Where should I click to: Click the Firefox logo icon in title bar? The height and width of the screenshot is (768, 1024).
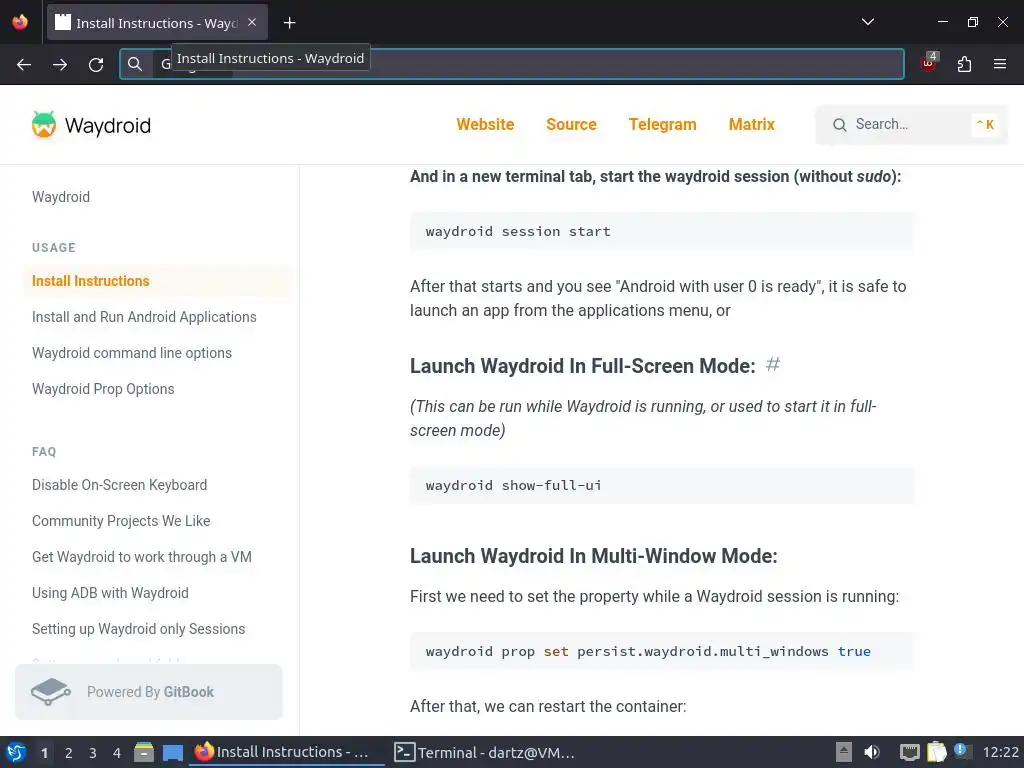click(20, 22)
